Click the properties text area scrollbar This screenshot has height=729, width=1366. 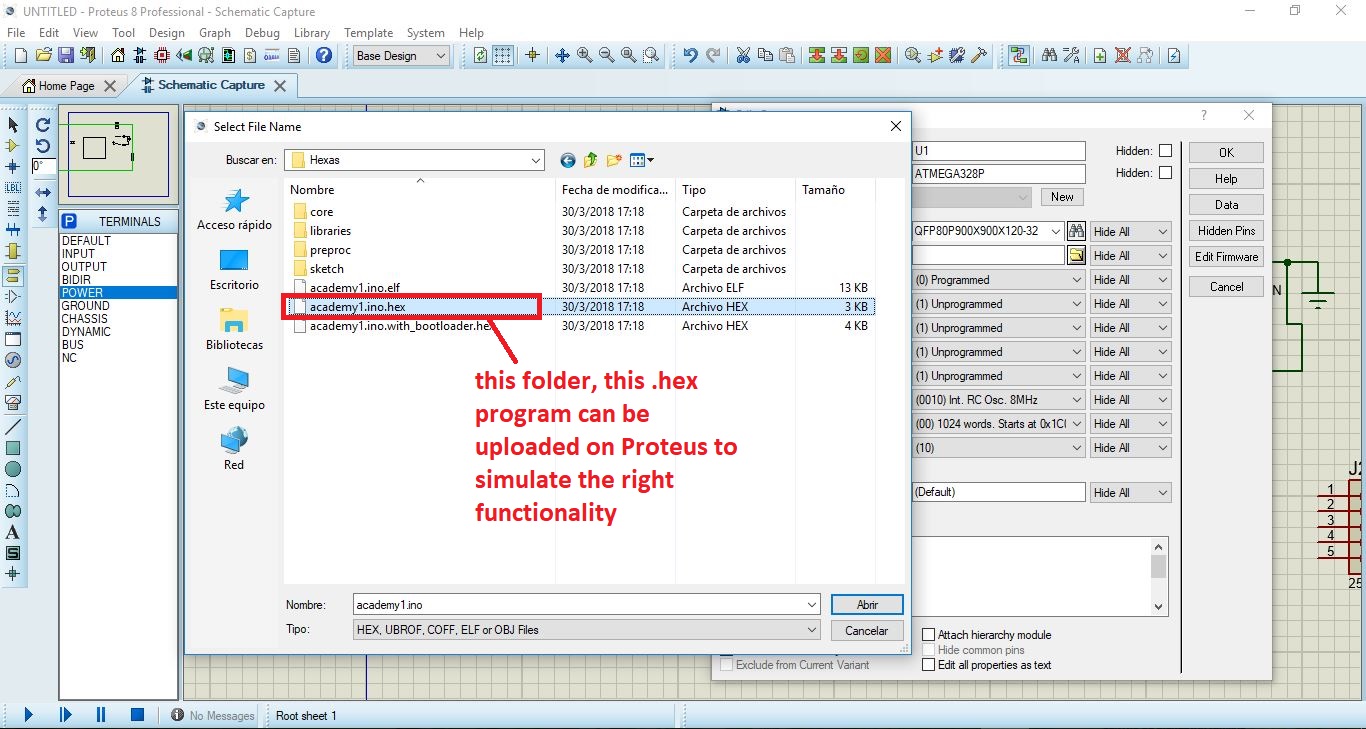click(1159, 575)
